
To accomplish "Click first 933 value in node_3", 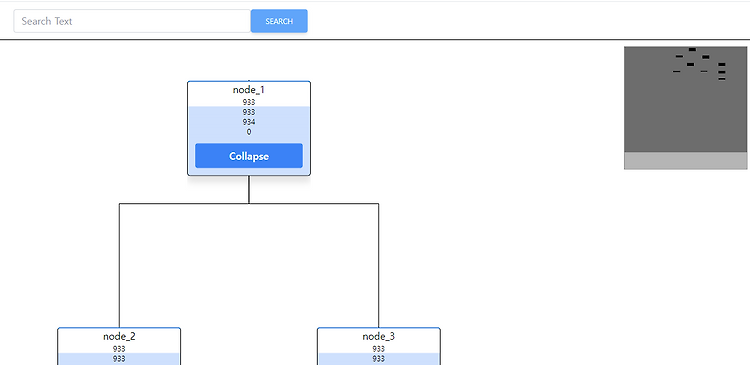I will (378, 349).
